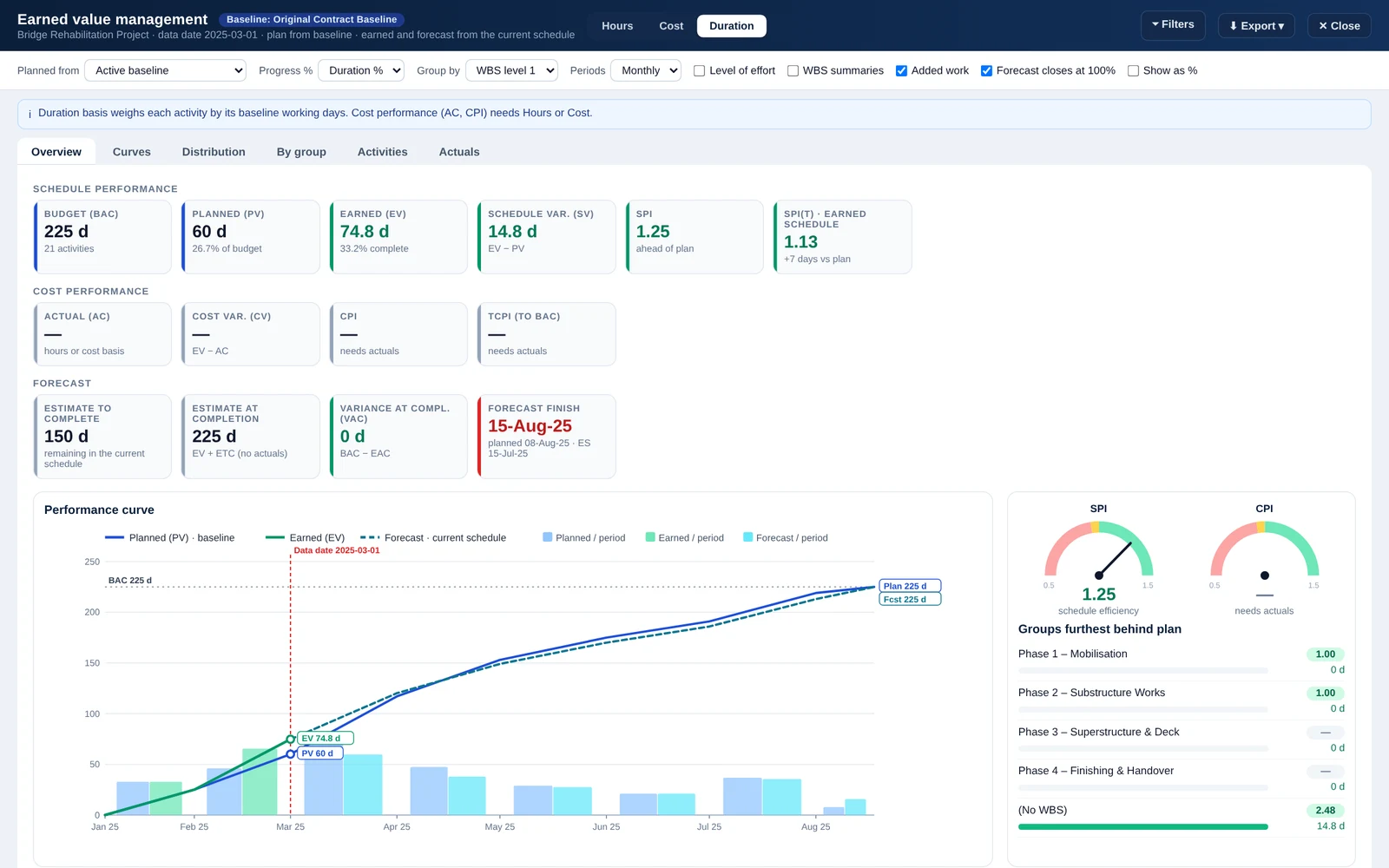Click the Planned (PV) baseline legend line
1389x868 pixels.
tap(115, 538)
